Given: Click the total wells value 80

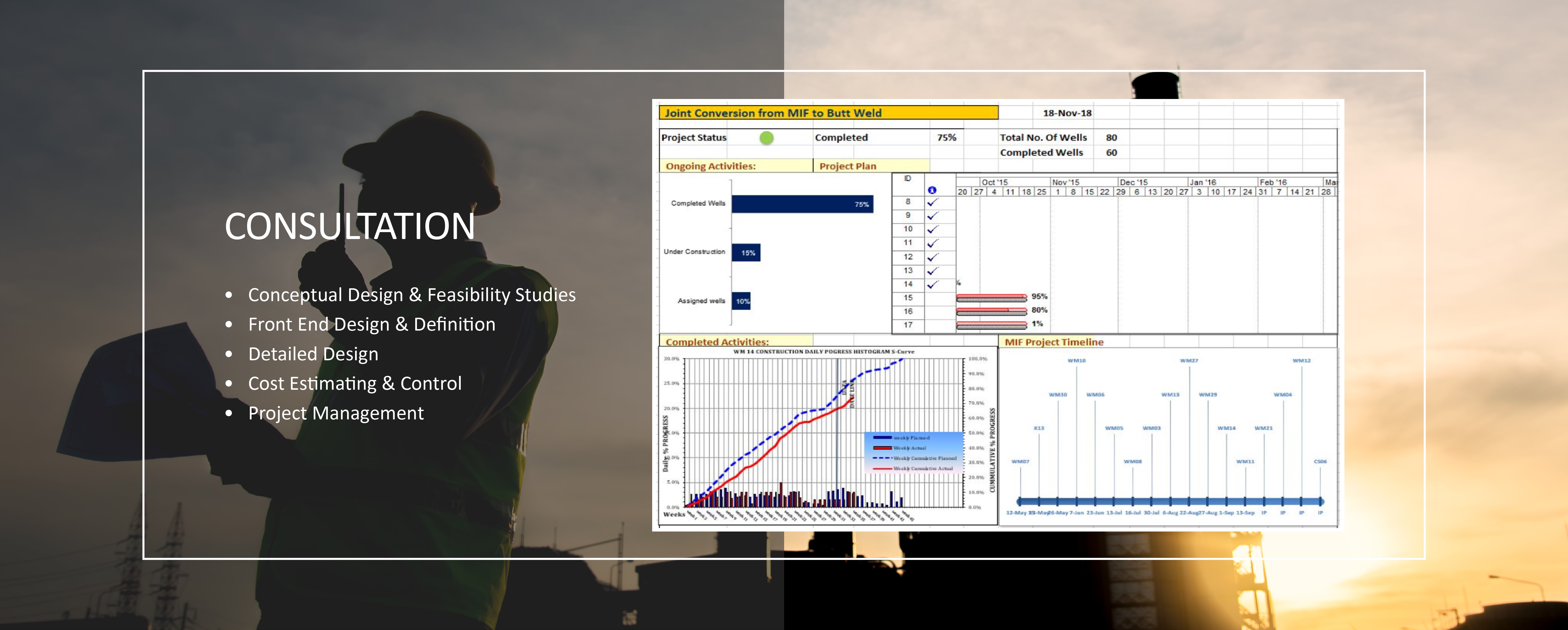Looking at the screenshot, I should pyautogui.click(x=1111, y=138).
